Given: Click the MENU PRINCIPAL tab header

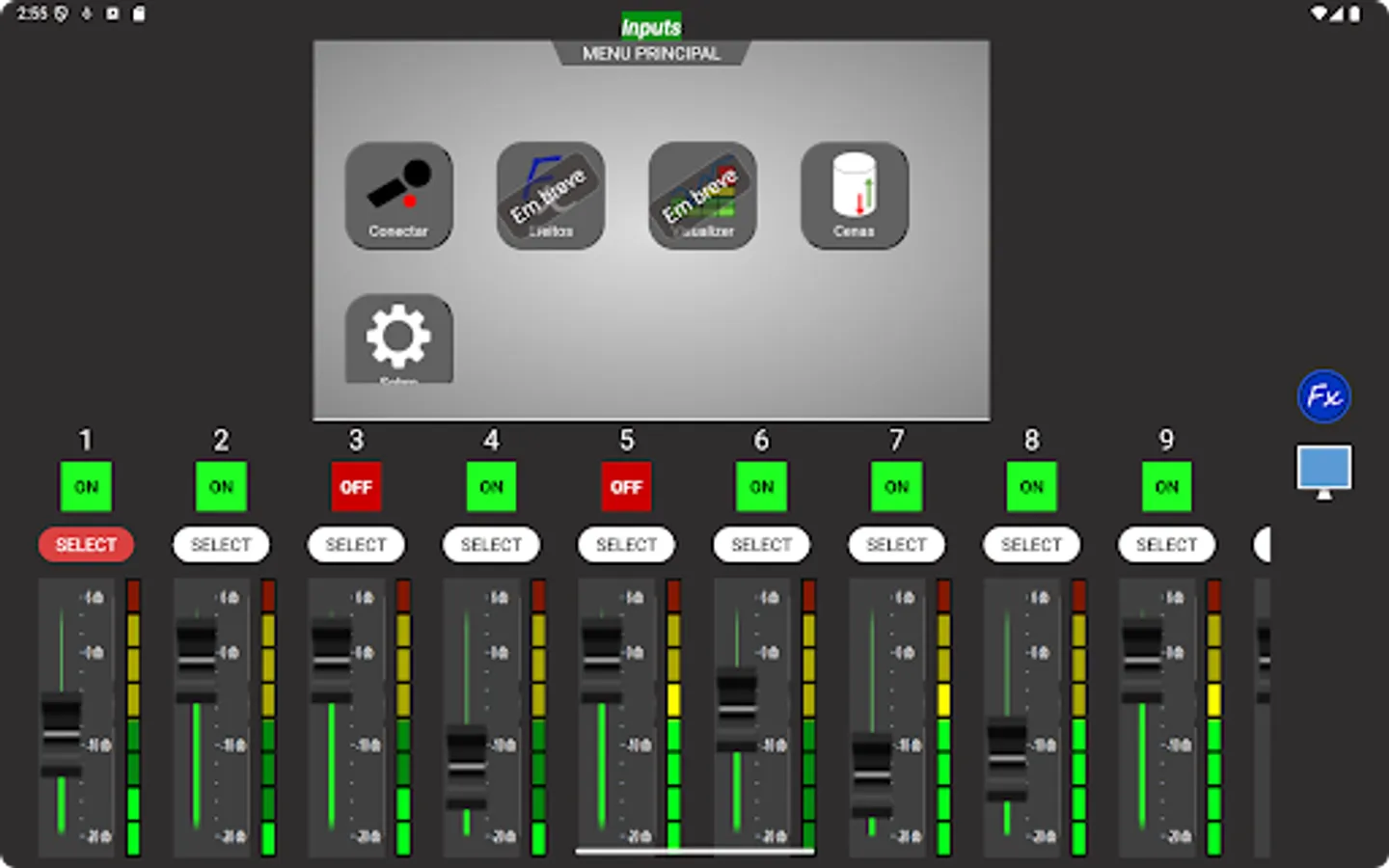Looking at the screenshot, I should click(x=651, y=53).
